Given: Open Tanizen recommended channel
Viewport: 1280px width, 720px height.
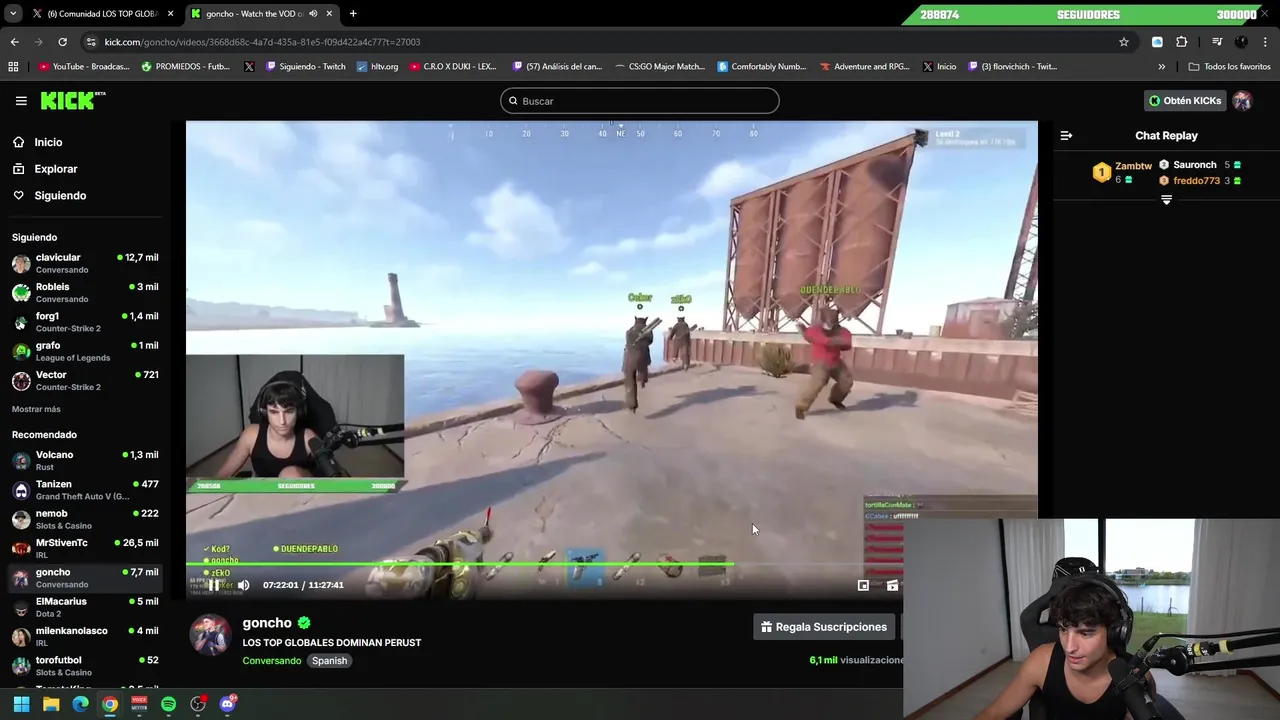Looking at the screenshot, I should [x=85, y=490].
